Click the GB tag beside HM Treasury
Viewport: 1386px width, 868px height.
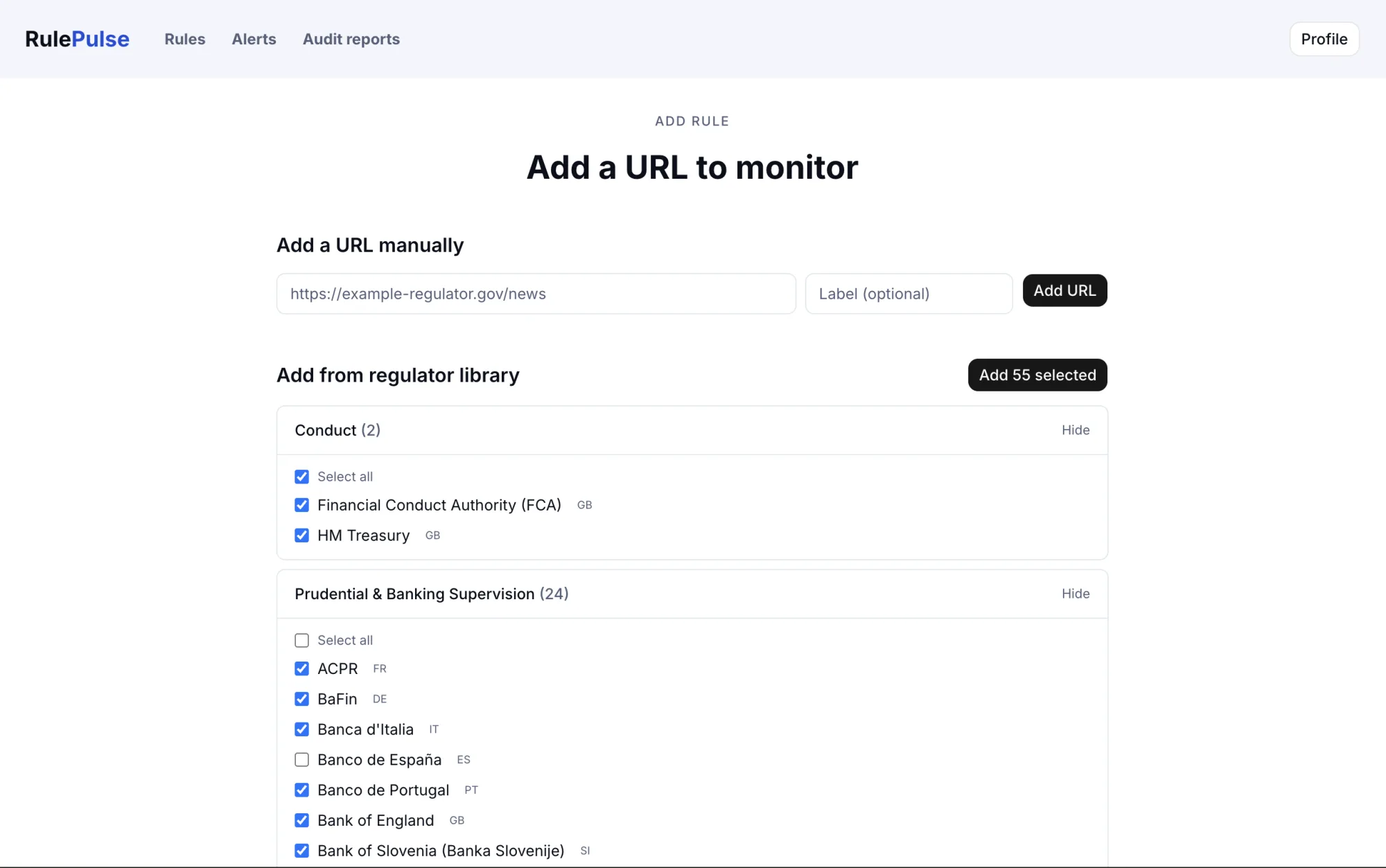coord(432,535)
